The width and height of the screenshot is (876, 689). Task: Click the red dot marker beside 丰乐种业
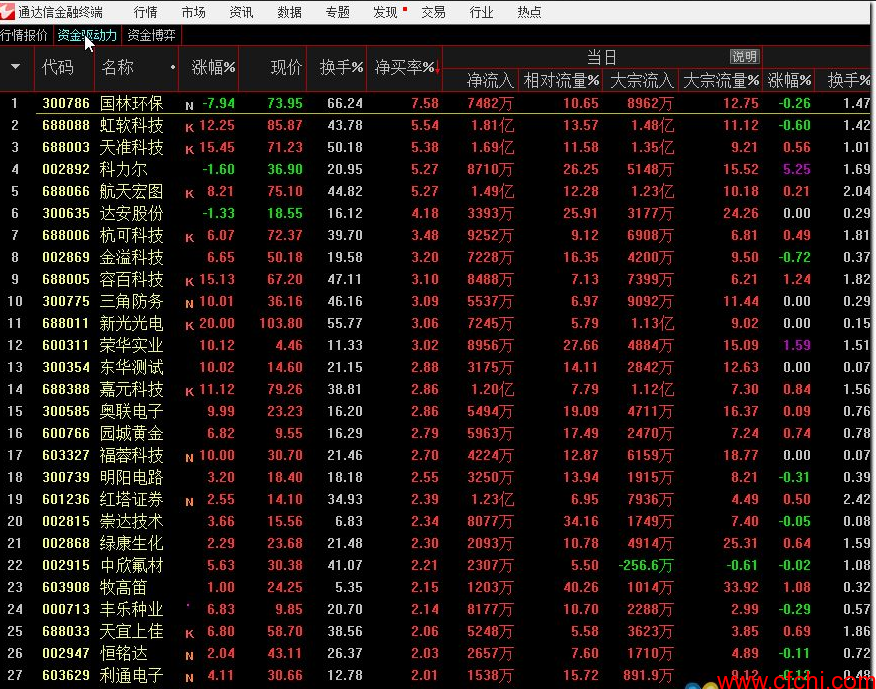click(188, 605)
